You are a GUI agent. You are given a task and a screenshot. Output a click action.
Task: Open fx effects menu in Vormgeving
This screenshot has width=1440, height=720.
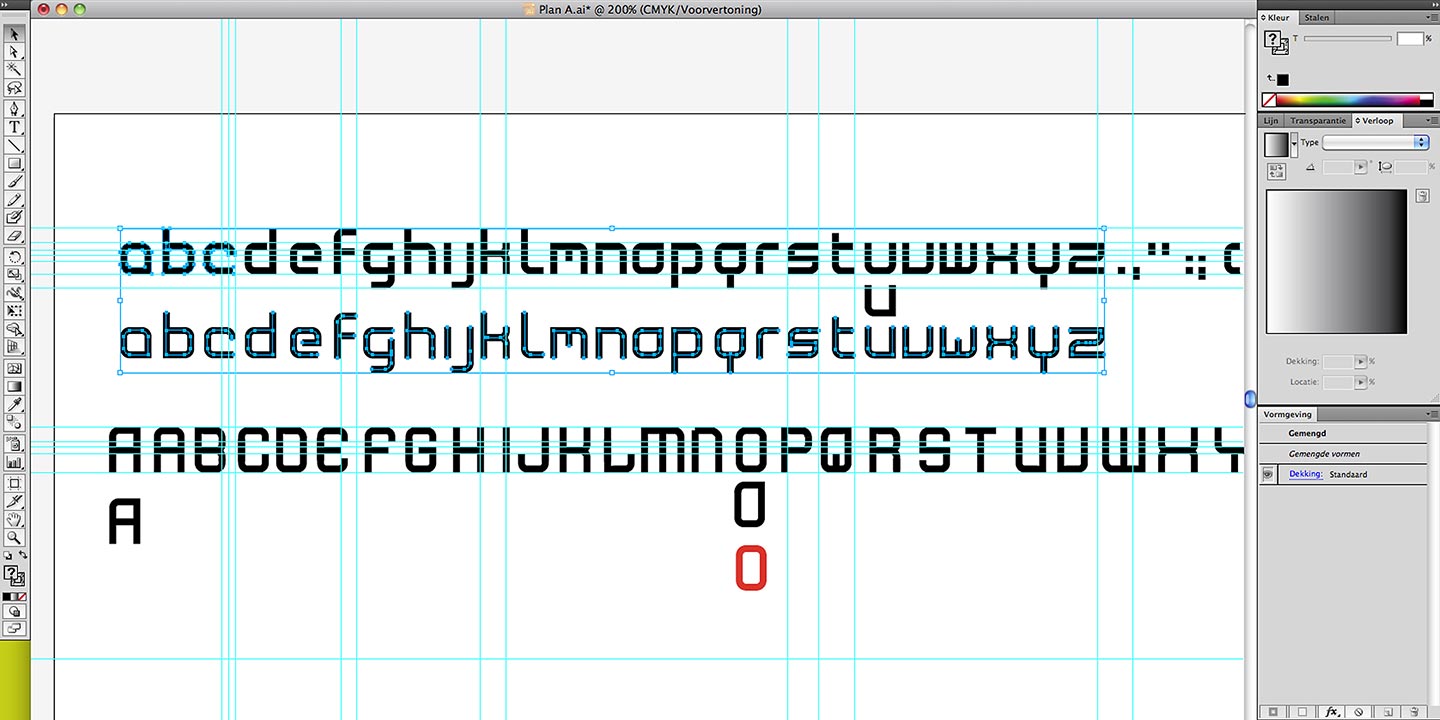pos(1333,712)
